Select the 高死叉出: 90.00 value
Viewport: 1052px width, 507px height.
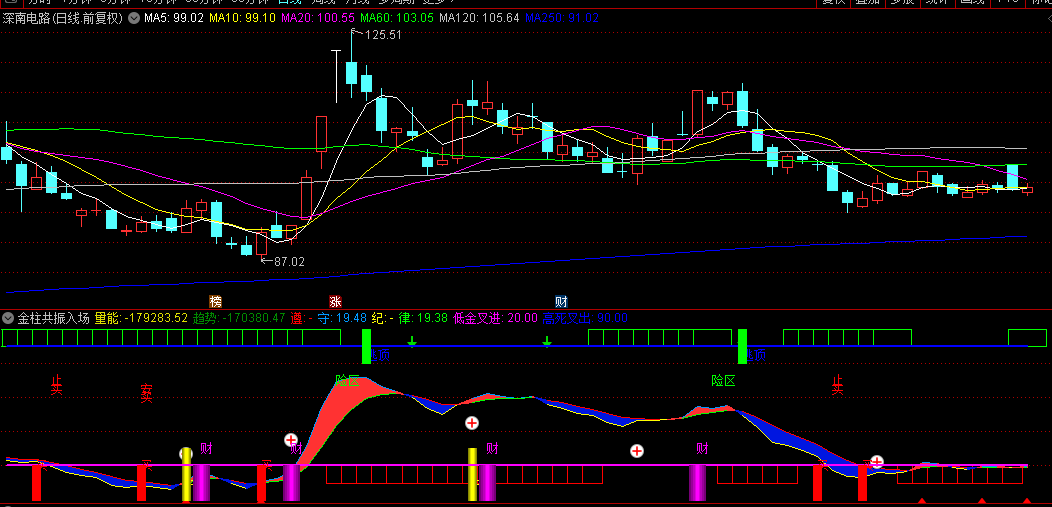(585, 318)
